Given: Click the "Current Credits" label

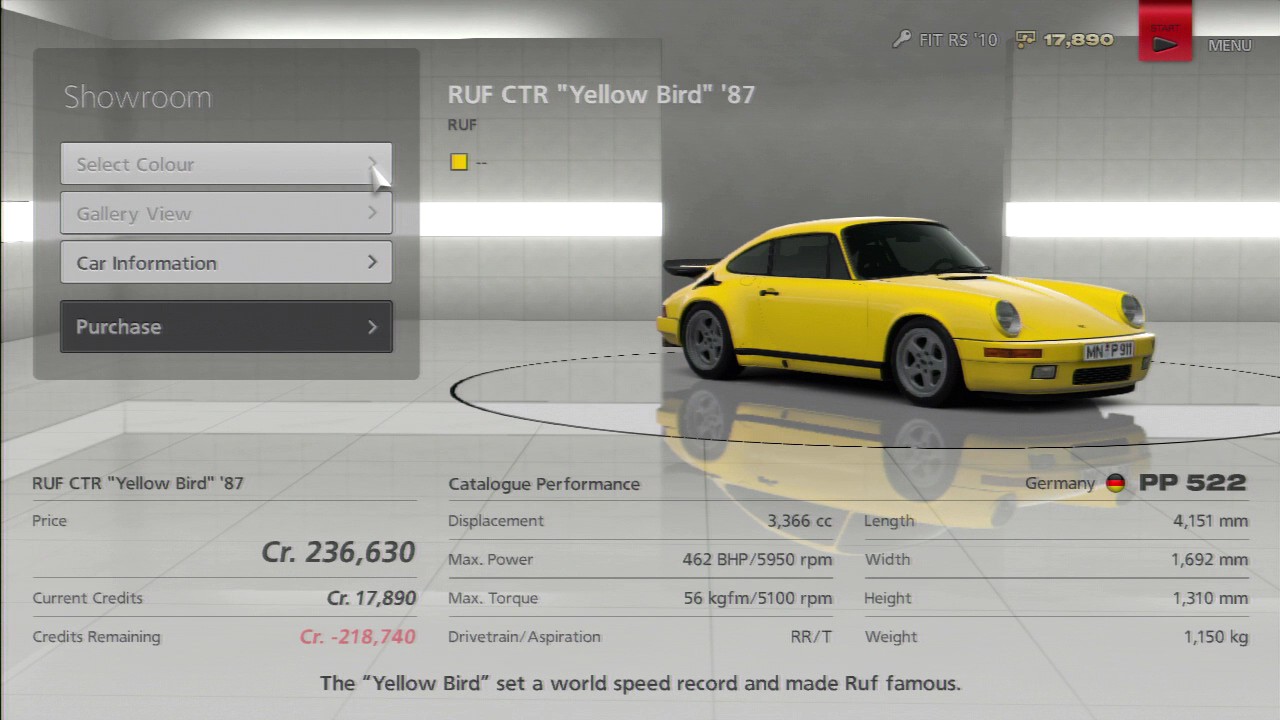Looking at the screenshot, I should click(88, 598).
